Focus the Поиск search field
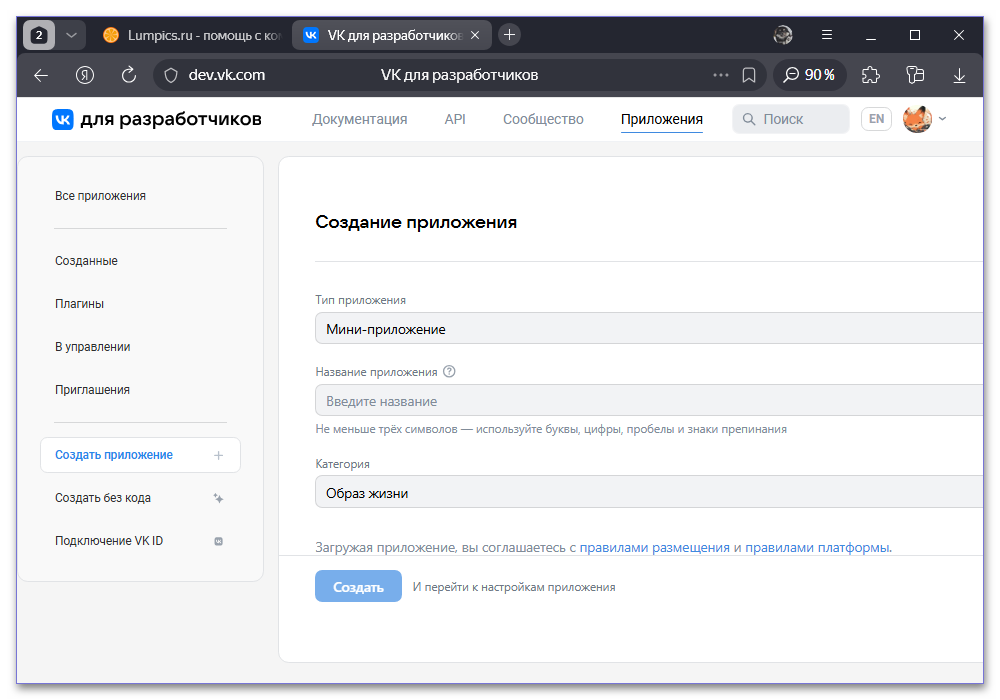This screenshot has height=700, width=1000. coord(791,119)
